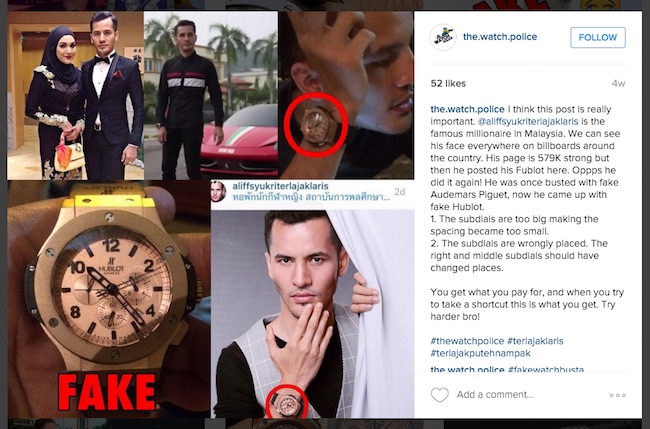
Task: Click the large Hublot watch close-up
Action: pos(109,286)
